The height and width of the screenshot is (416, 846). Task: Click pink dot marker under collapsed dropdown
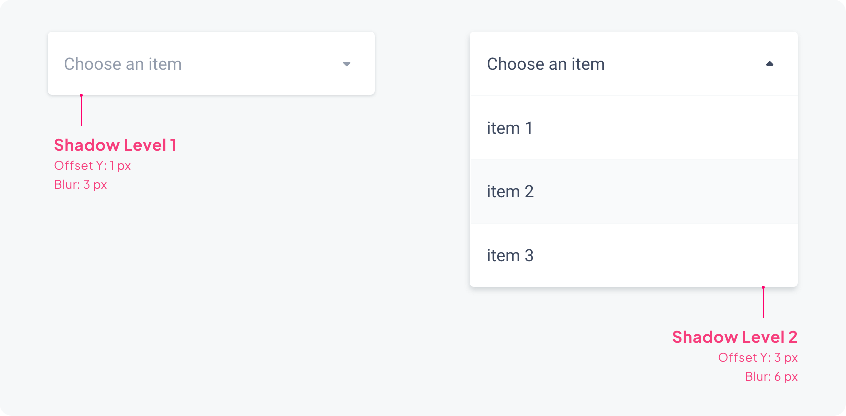tap(81, 96)
